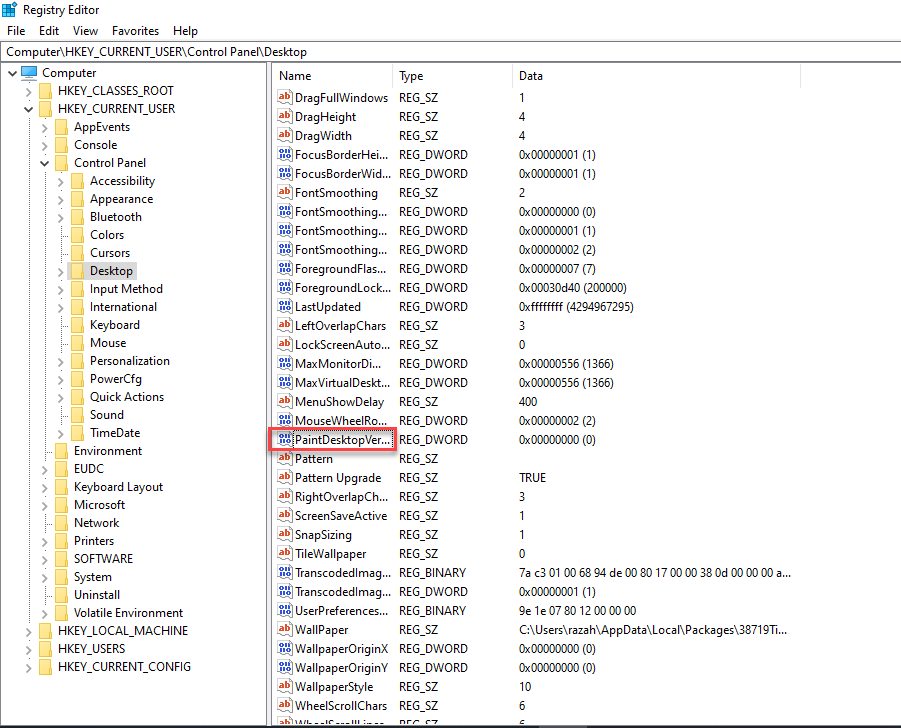The height and width of the screenshot is (728, 901).
Task: Open the Edit menu
Action: click(49, 31)
